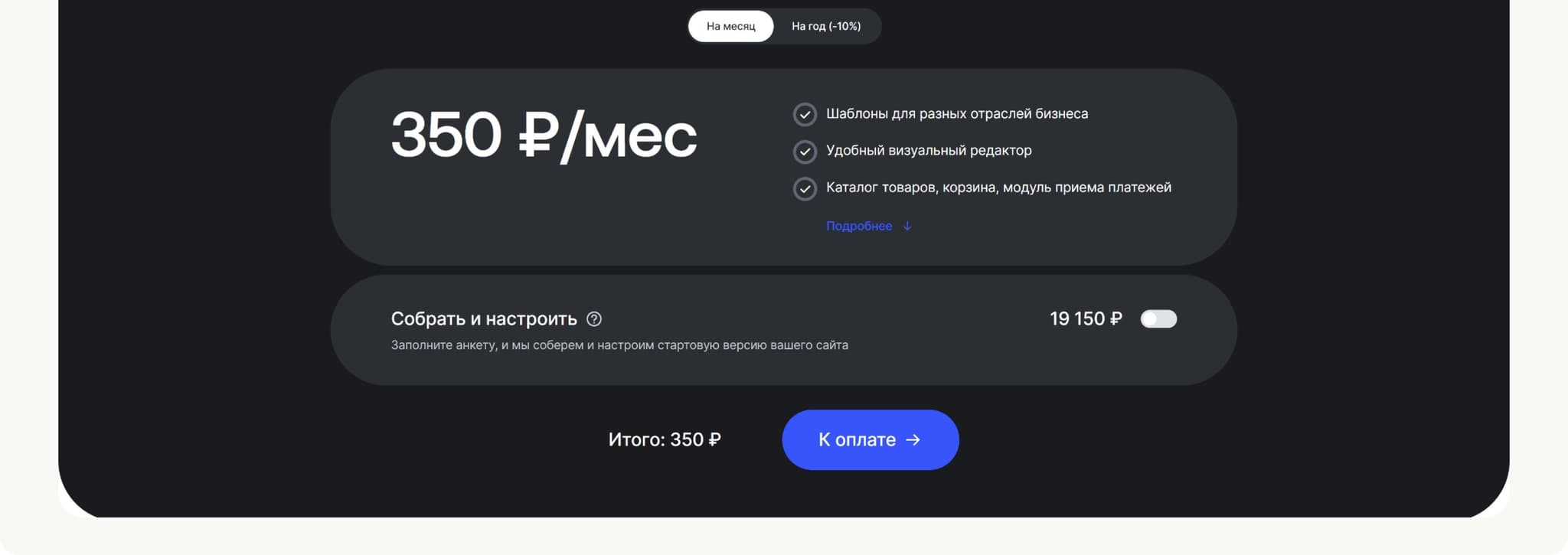The width and height of the screenshot is (1568, 555).
Task: Switch to the "На месяц" billing tab
Action: pyautogui.click(x=730, y=26)
